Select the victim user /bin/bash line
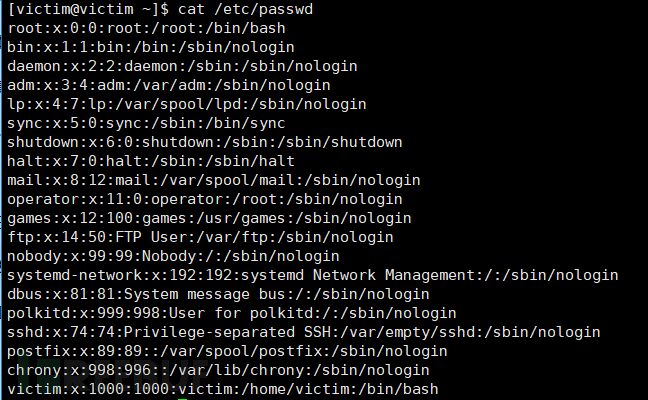648x400 pixels. 223,389
